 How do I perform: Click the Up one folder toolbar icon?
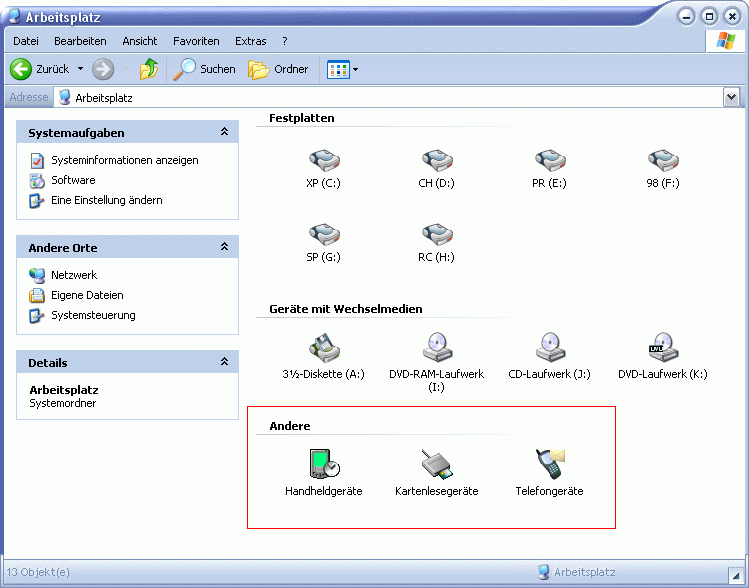[149, 69]
